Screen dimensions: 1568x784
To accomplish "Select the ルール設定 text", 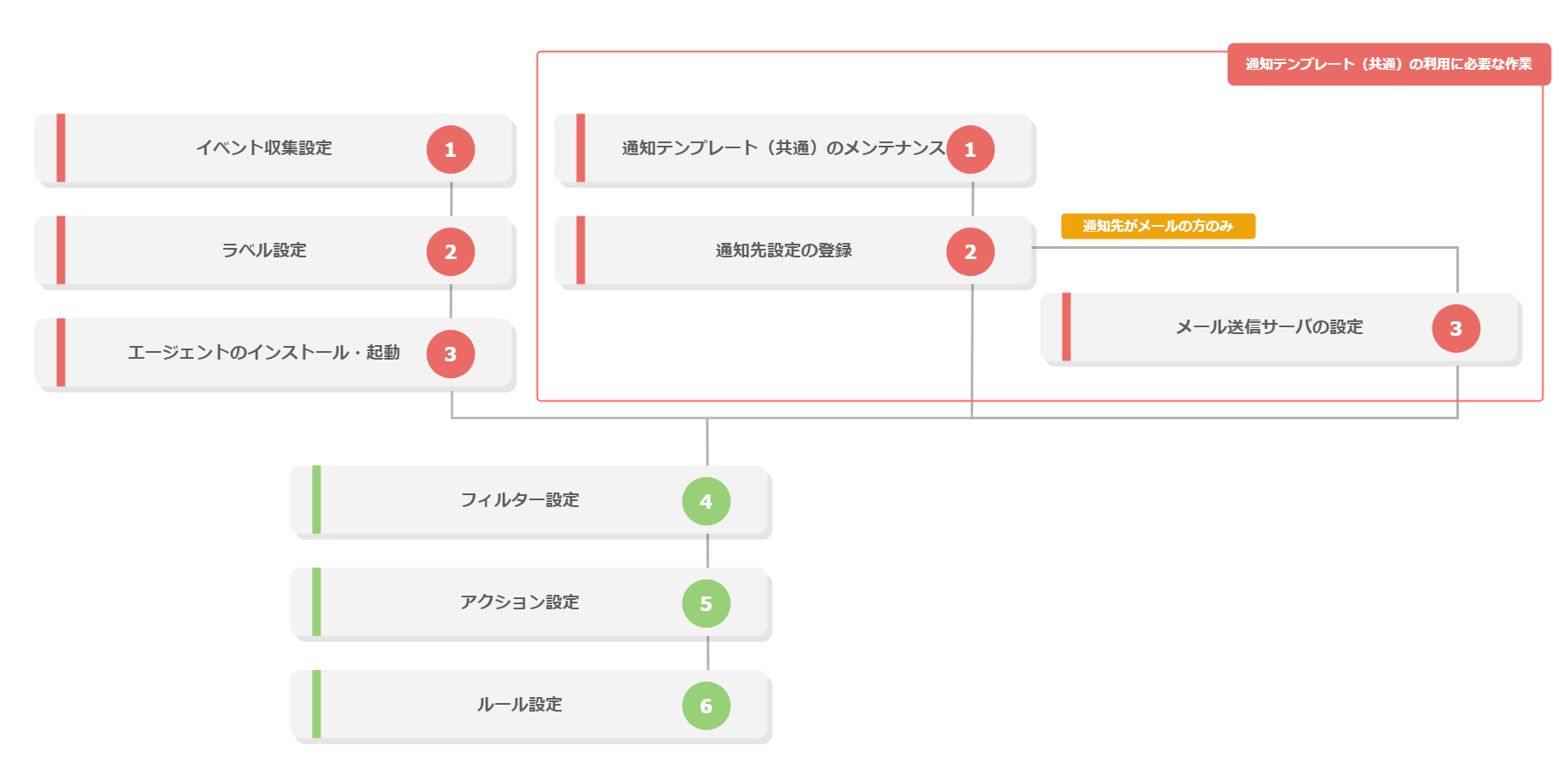I will [x=520, y=705].
